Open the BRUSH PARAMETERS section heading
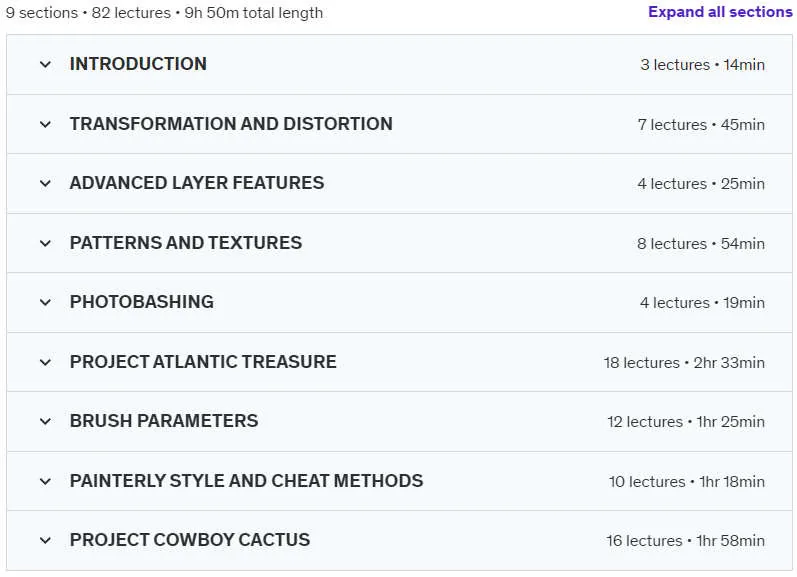Screen dimensions: 797x577 (x=164, y=421)
